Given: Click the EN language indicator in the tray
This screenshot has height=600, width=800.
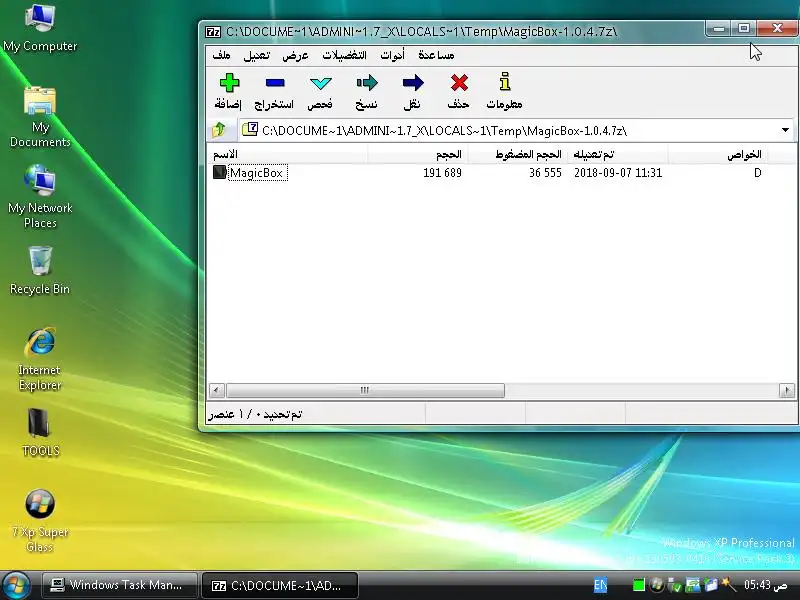Looking at the screenshot, I should [601, 585].
